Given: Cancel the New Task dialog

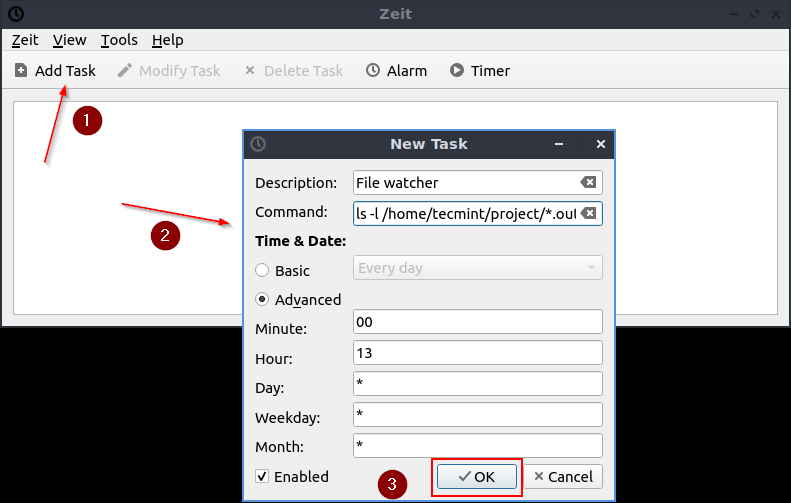Looking at the screenshot, I should 563,477.
